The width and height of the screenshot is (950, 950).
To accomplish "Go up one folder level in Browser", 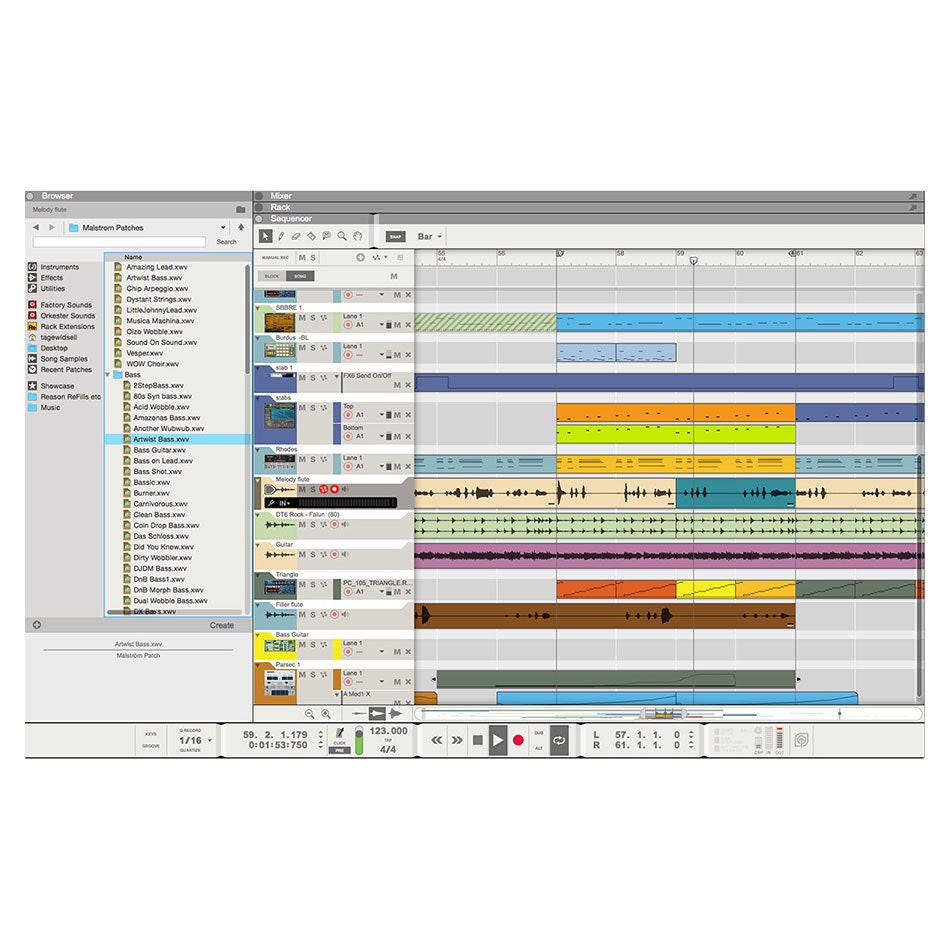I will pos(241,227).
